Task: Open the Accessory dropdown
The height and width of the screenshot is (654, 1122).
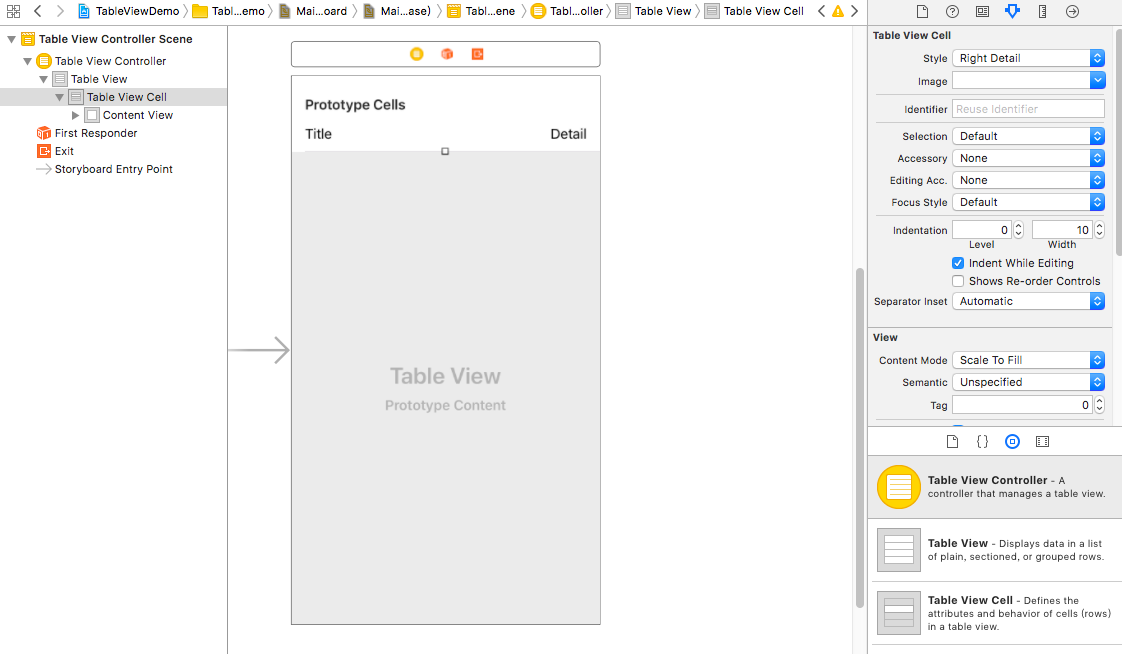Action: click(1028, 158)
